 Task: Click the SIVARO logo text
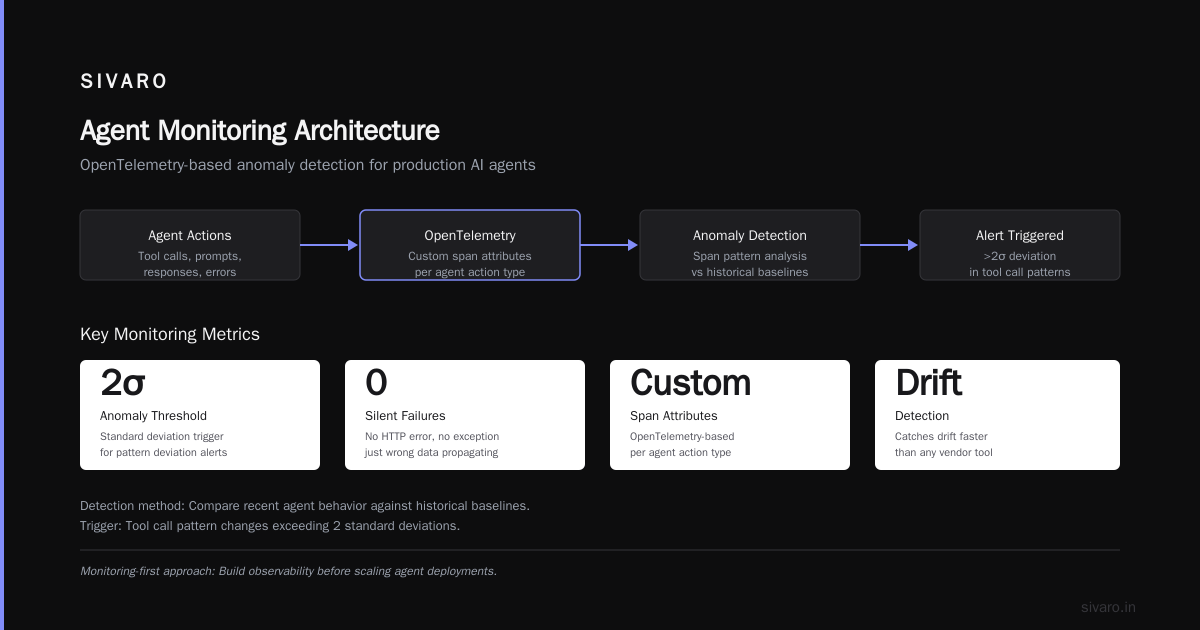[x=124, y=82]
